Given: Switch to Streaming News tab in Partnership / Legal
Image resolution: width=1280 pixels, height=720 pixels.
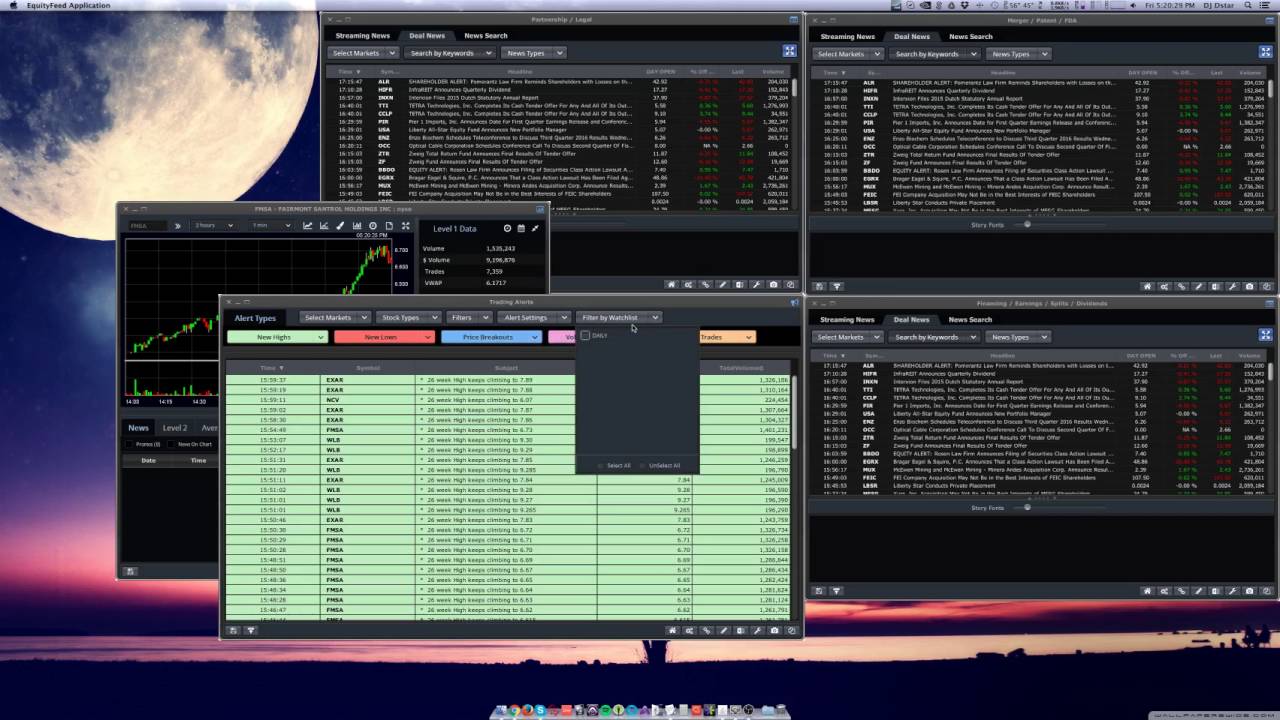Looking at the screenshot, I should coord(362,36).
